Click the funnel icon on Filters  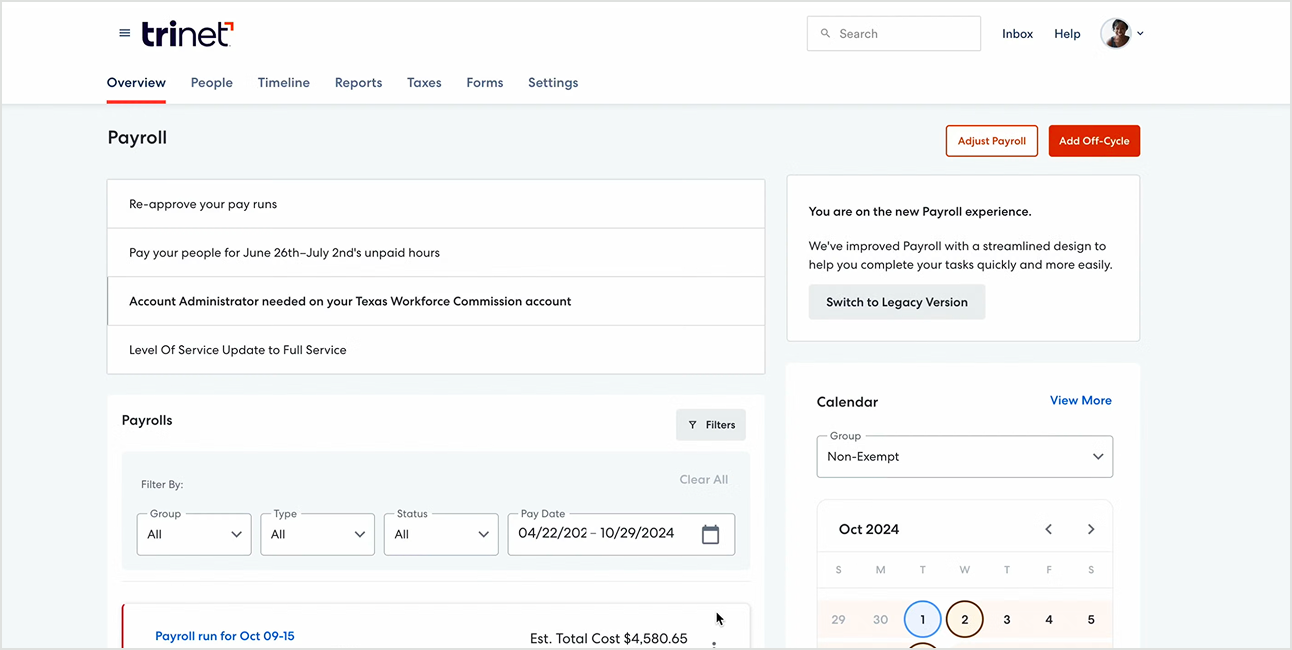click(693, 425)
